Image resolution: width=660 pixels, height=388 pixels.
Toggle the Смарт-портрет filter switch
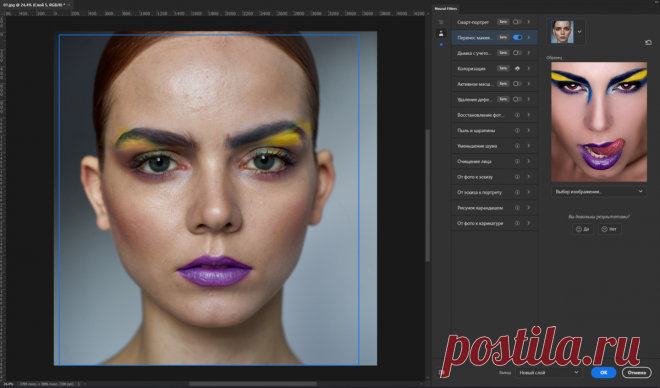pyautogui.click(x=517, y=22)
